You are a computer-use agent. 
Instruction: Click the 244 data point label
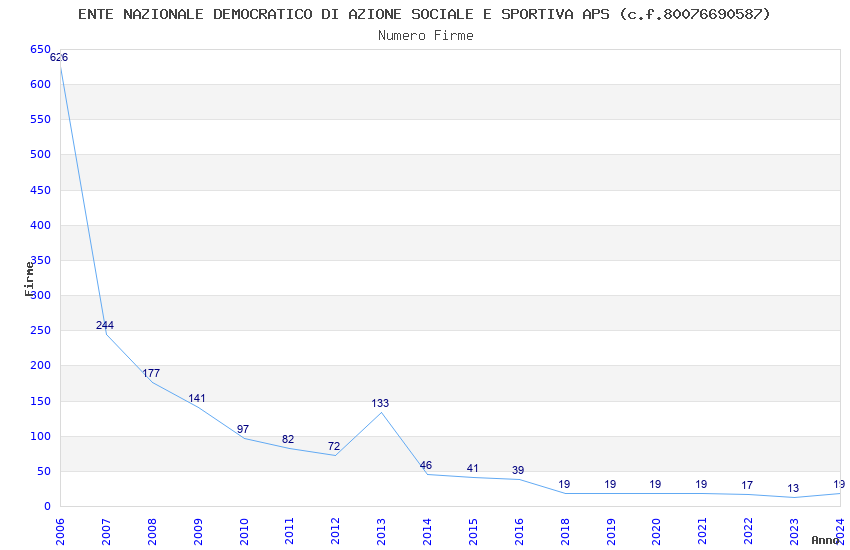[x=105, y=325]
